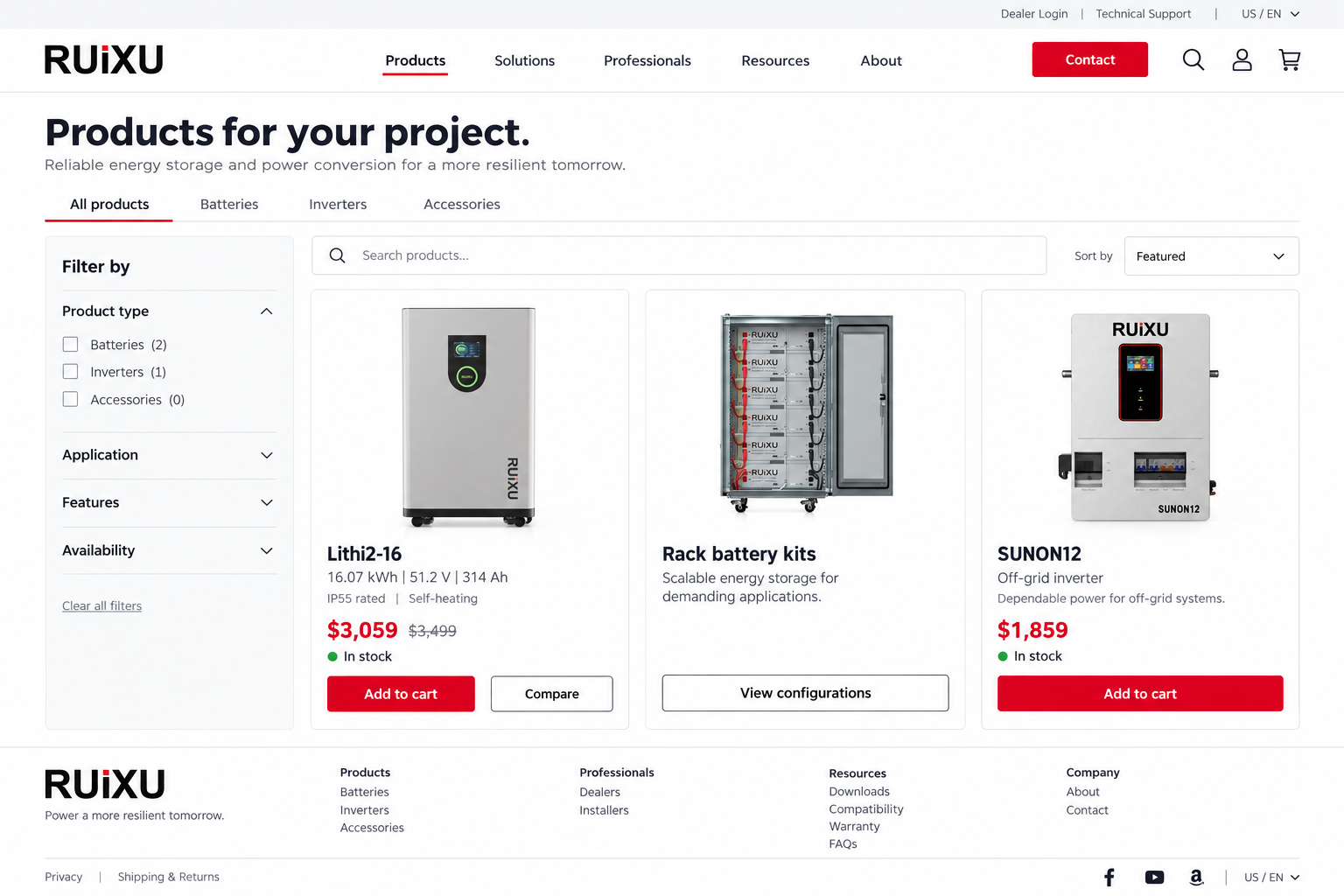This screenshot has width=1344, height=896.
Task: Expand the Features filter section
Action: pyautogui.click(x=267, y=502)
